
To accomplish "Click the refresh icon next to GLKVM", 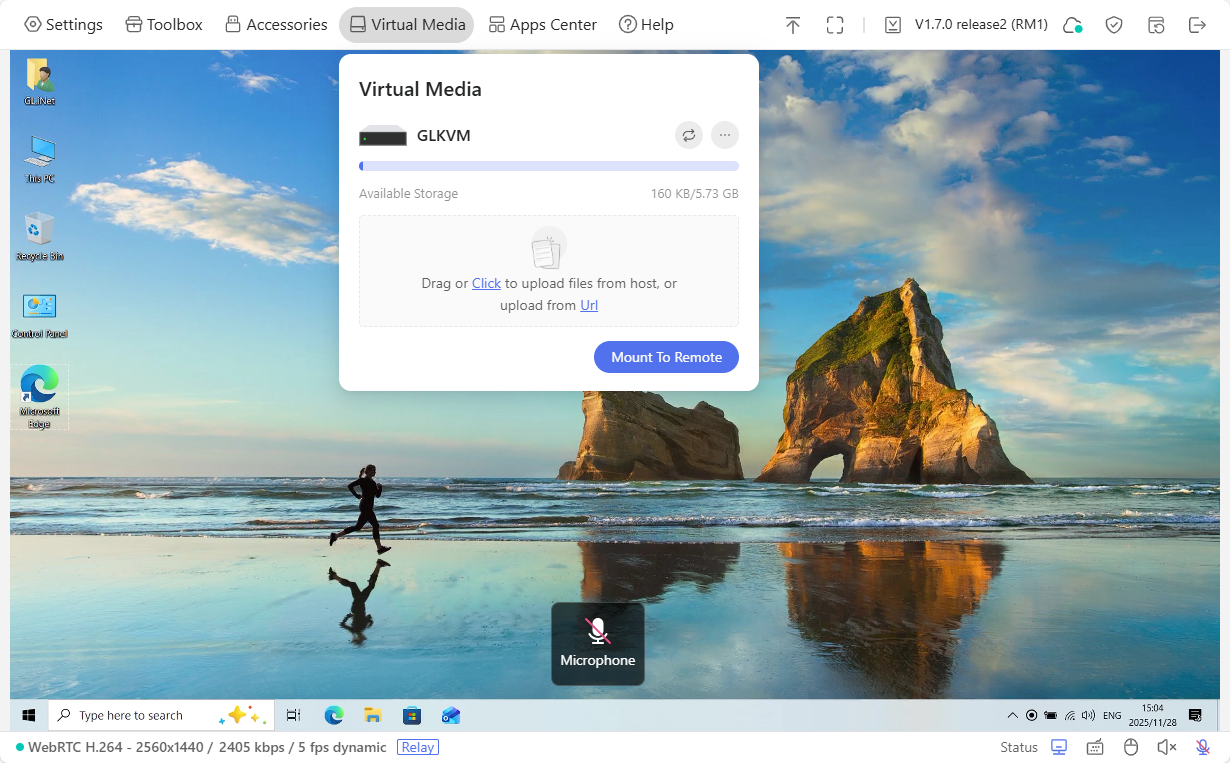I will tap(688, 135).
